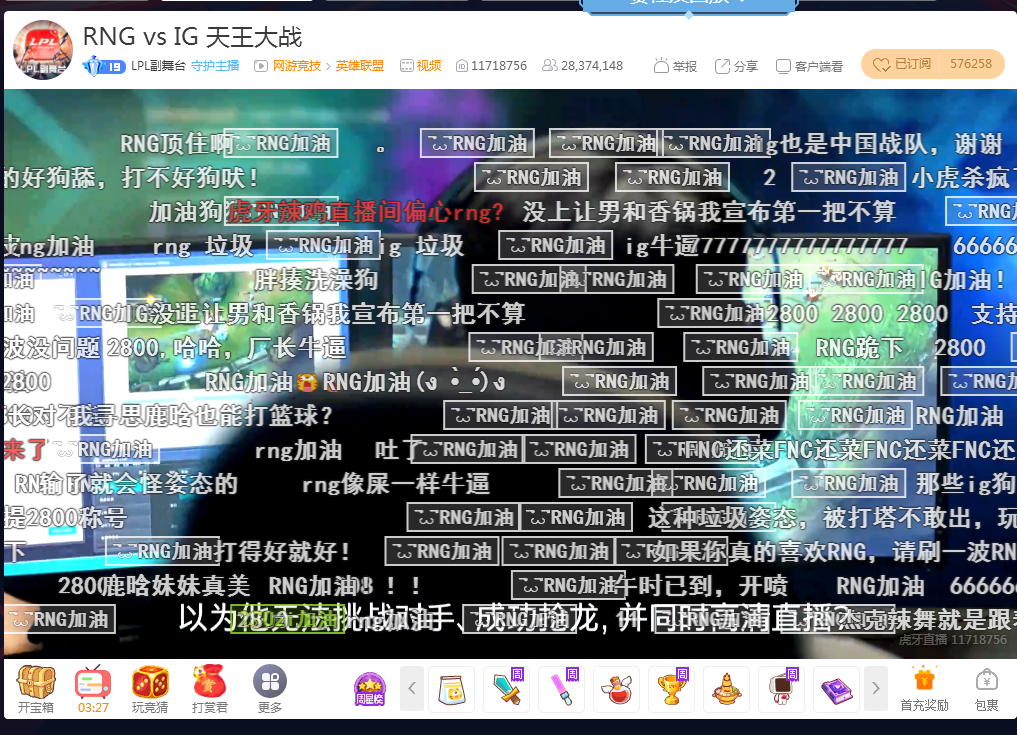Send the winged red potion gift
The height and width of the screenshot is (735, 1017).
click(617, 689)
